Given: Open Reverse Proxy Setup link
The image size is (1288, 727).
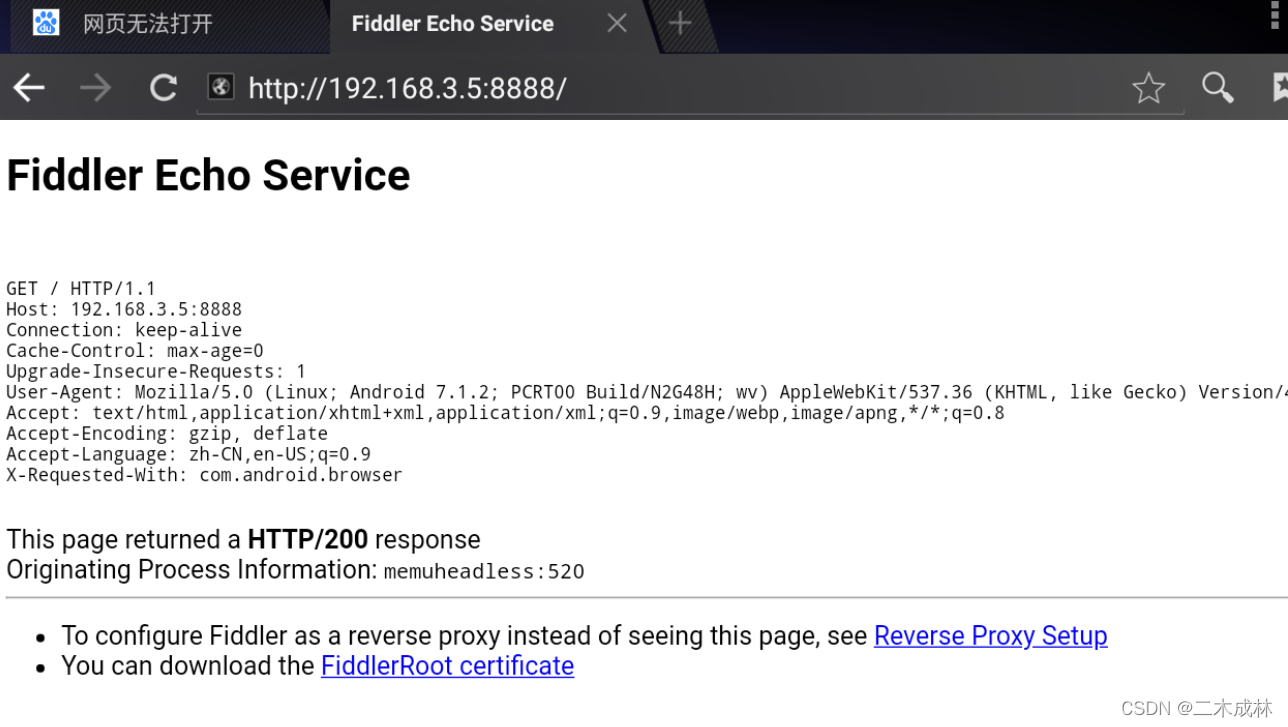Looking at the screenshot, I should (990, 636).
